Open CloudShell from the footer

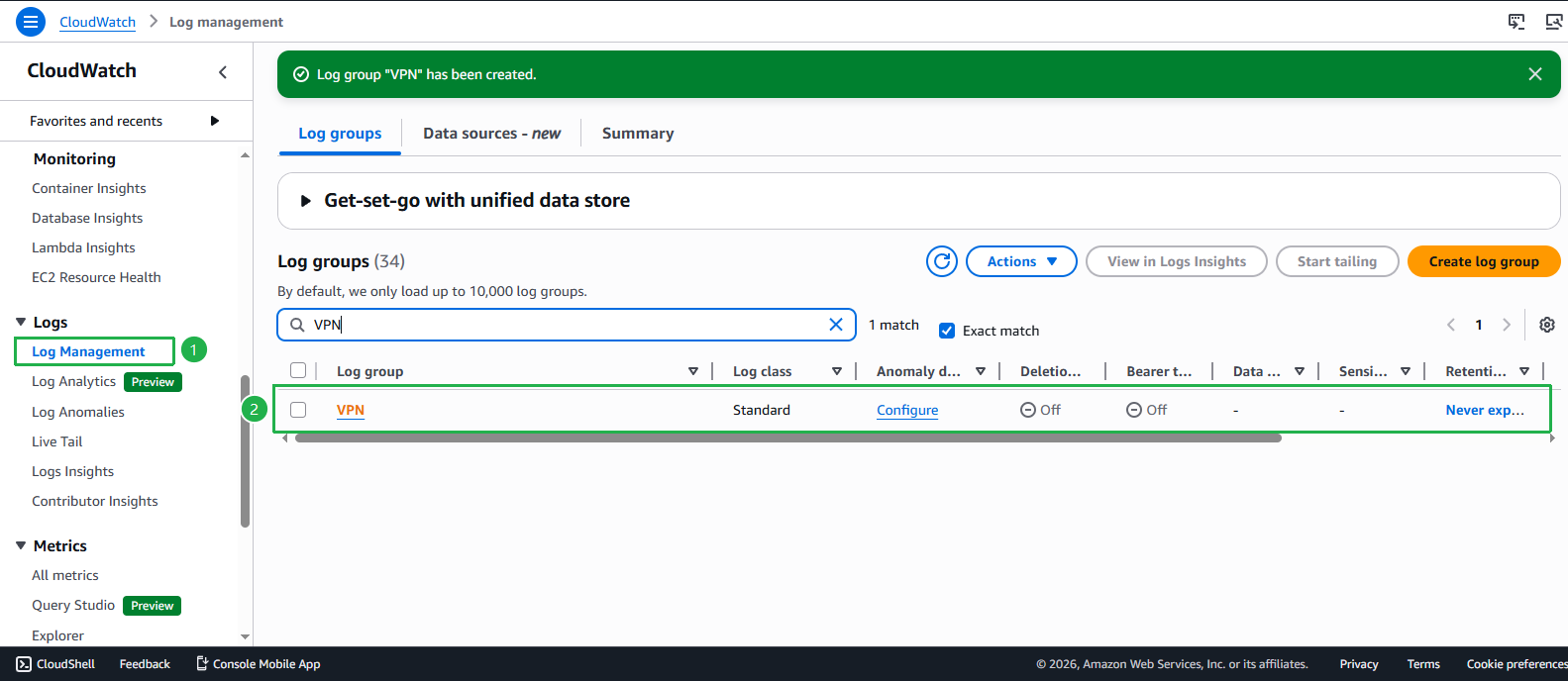[x=55, y=664]
